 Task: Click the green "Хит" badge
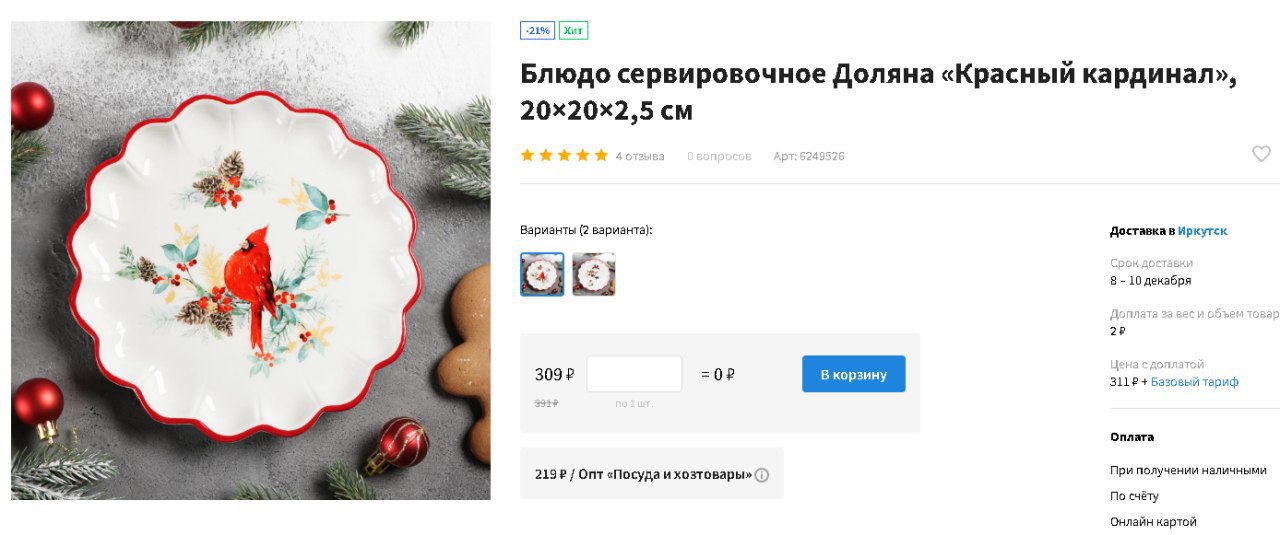pos(574,30)
